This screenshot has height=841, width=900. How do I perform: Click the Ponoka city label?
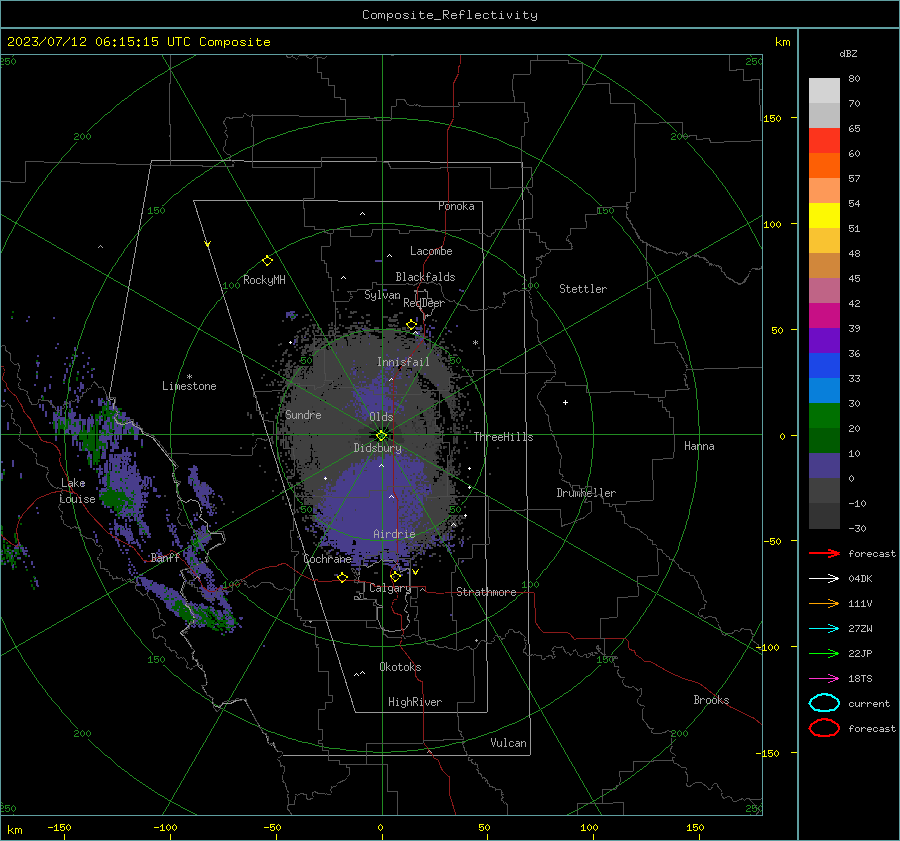(456, 206)
